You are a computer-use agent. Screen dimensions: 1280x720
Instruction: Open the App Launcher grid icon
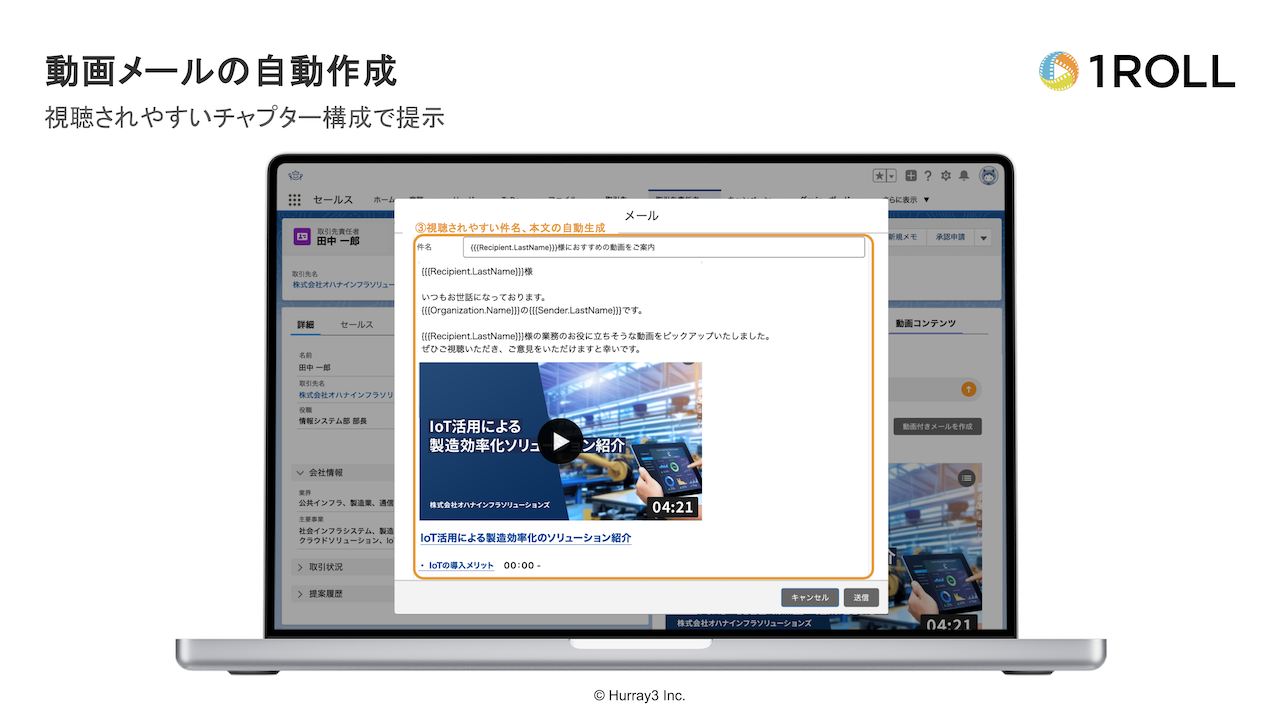(x=295, y=200)
